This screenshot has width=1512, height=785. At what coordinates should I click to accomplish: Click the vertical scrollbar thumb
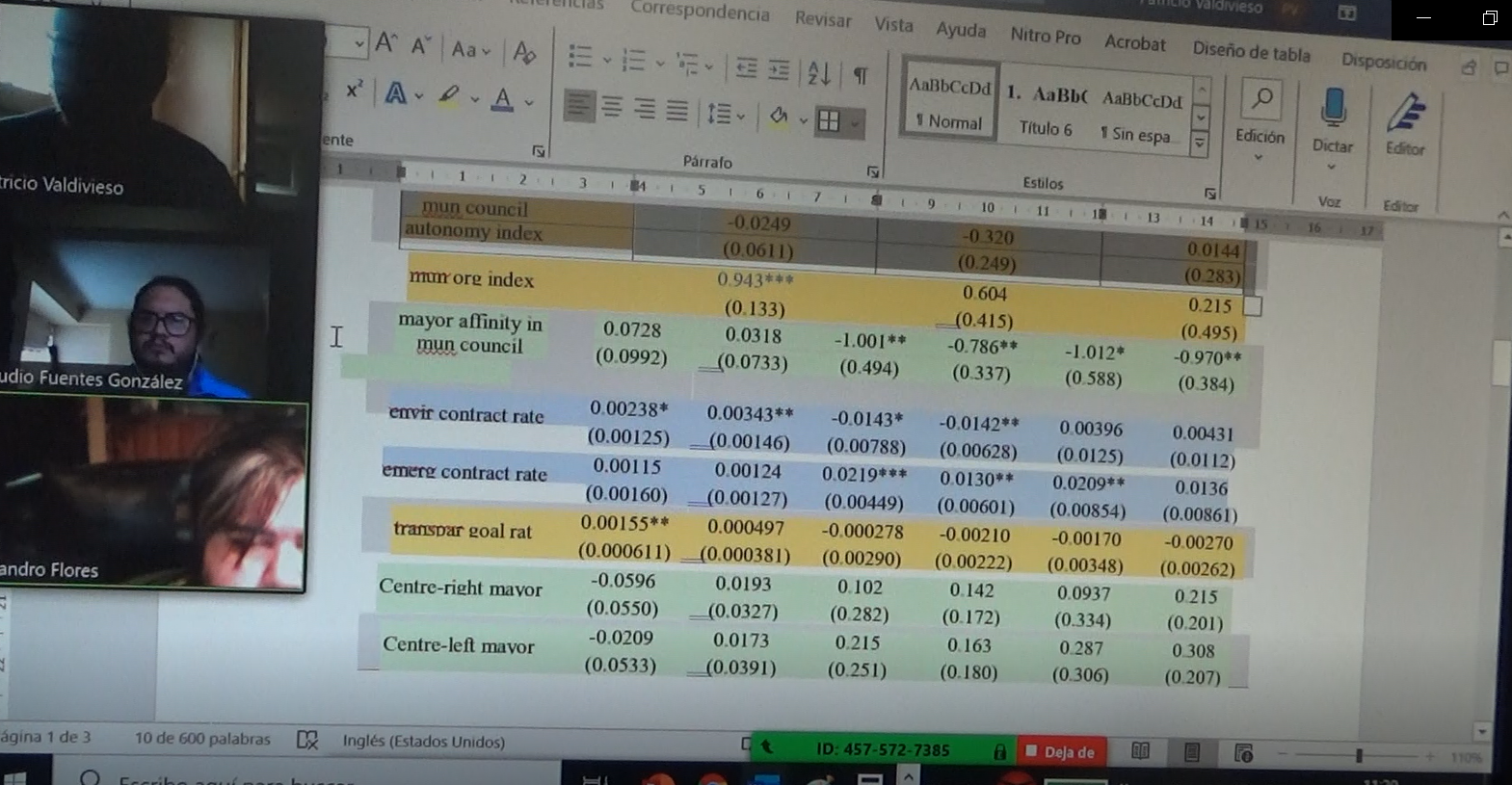pos(1501,363)
